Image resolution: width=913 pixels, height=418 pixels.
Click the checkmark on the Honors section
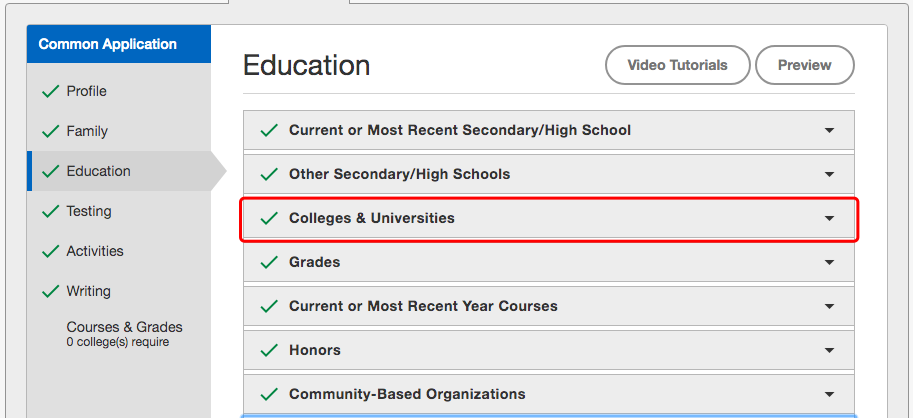[268, 350]
